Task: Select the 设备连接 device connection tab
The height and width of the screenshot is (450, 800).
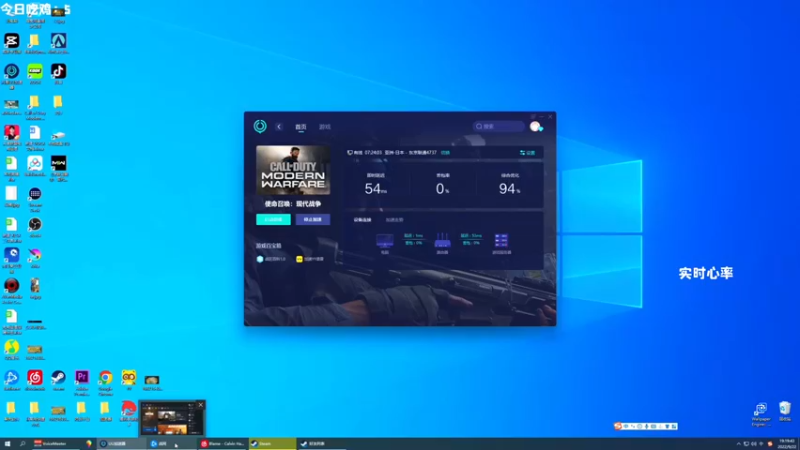Action: [362, 220]
